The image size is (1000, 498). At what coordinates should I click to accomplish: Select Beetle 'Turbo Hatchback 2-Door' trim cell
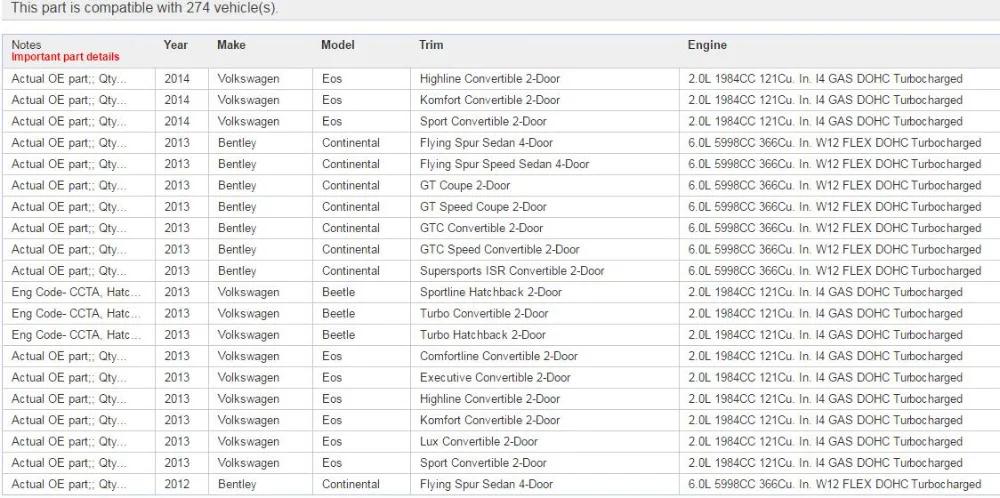(x=483, y=335)
